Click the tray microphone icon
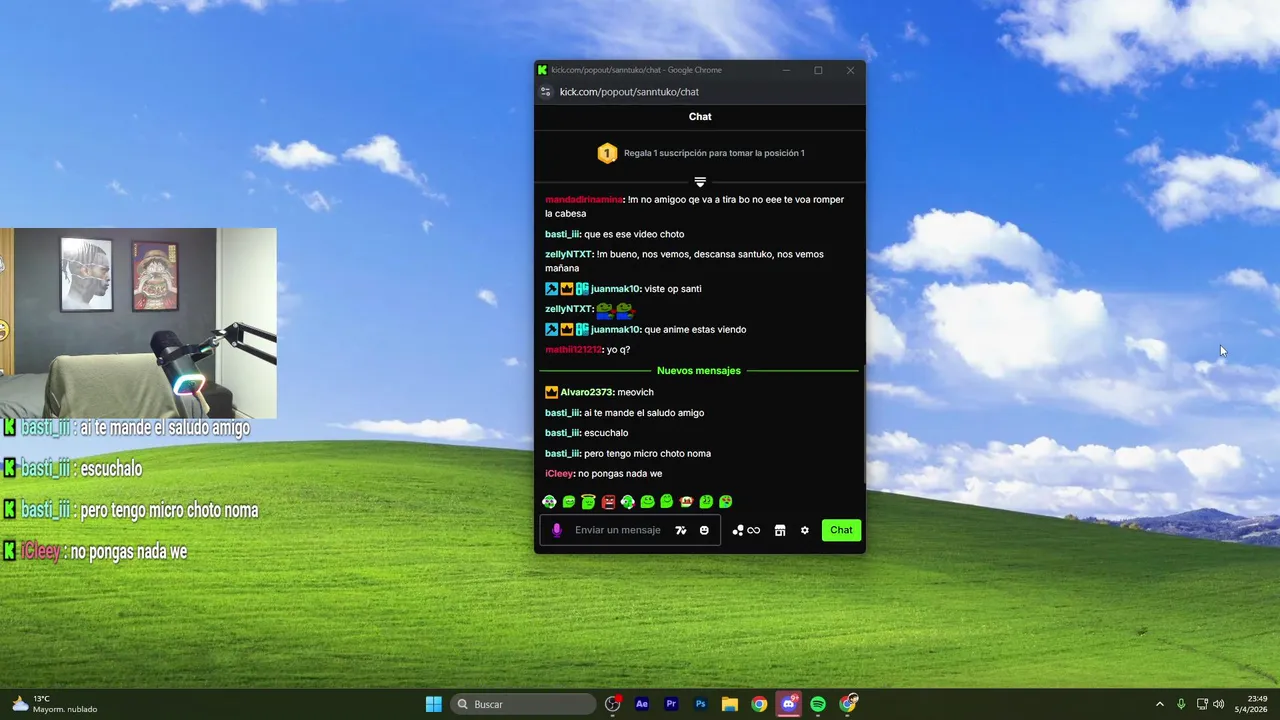 pyautogui.click(x=1181, y=704)
